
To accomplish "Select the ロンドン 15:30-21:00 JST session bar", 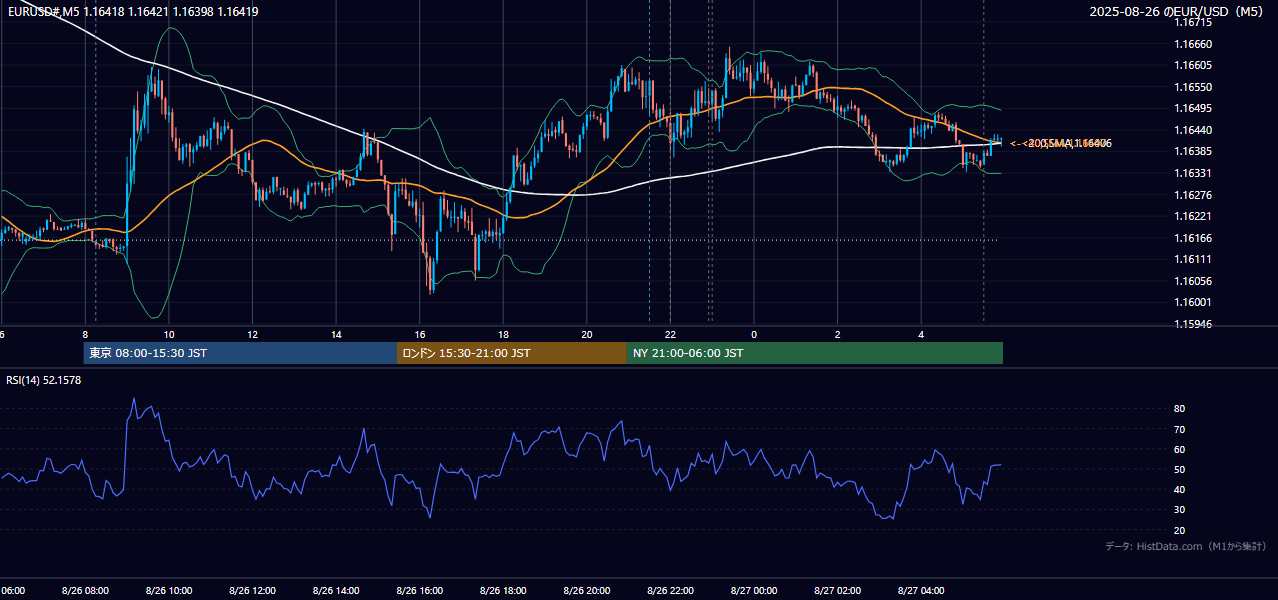I will coord(512,353).
